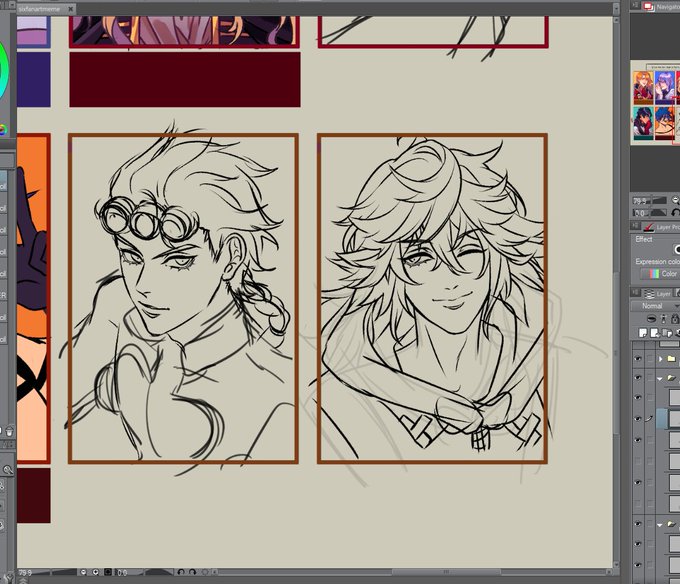
Task: Click tab icon right of Layer tab
Action: [677, 294]
